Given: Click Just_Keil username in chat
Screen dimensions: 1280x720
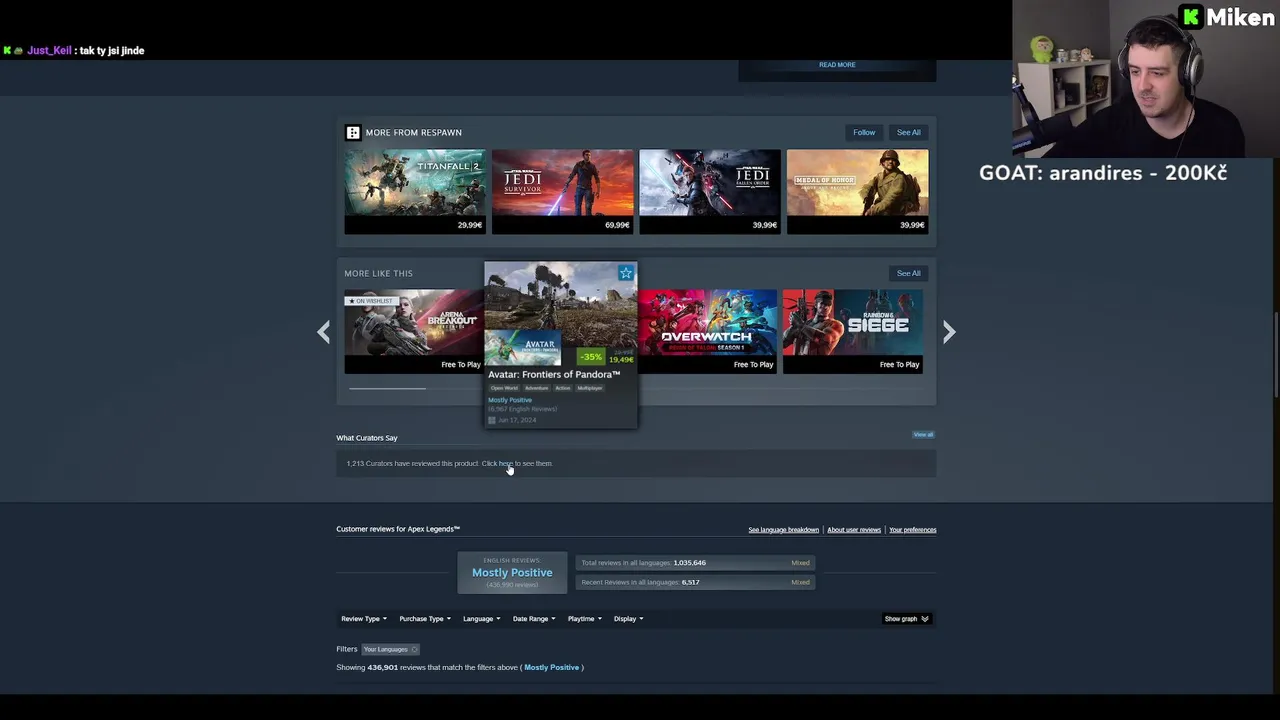Looking at the screenshot, I should pos(49,50).
